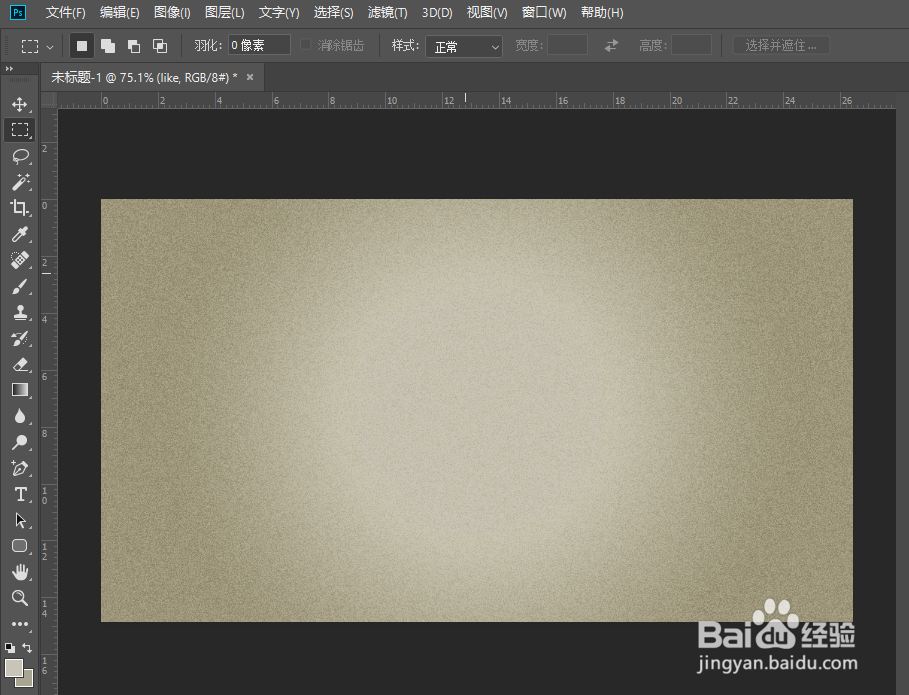This screenshot has width=909, height=695.
Task: Choose the Clone Stamp tool
Action: tap(20, 312)
